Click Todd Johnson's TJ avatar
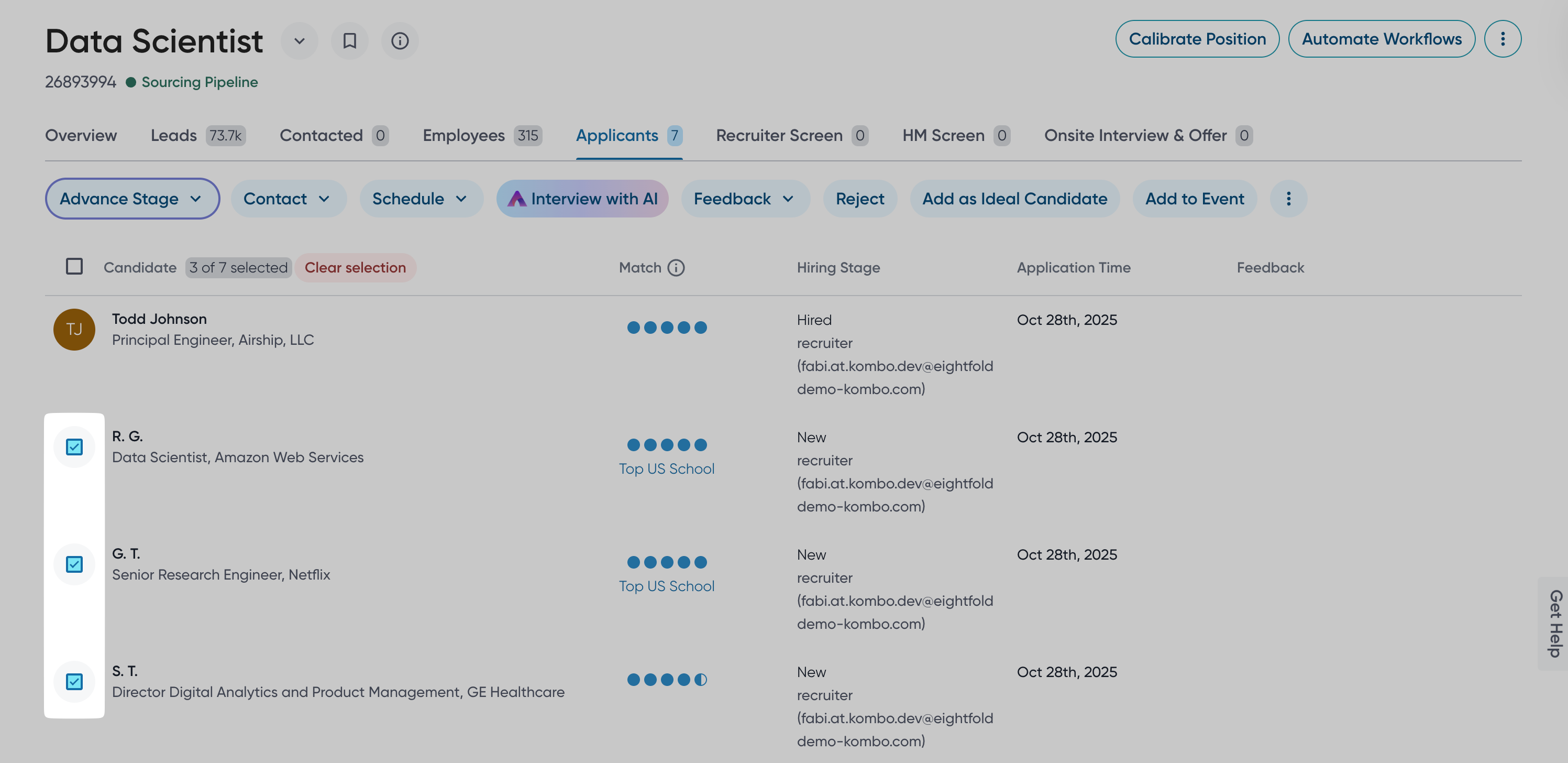1568x763 pixels. pos(74,330)
